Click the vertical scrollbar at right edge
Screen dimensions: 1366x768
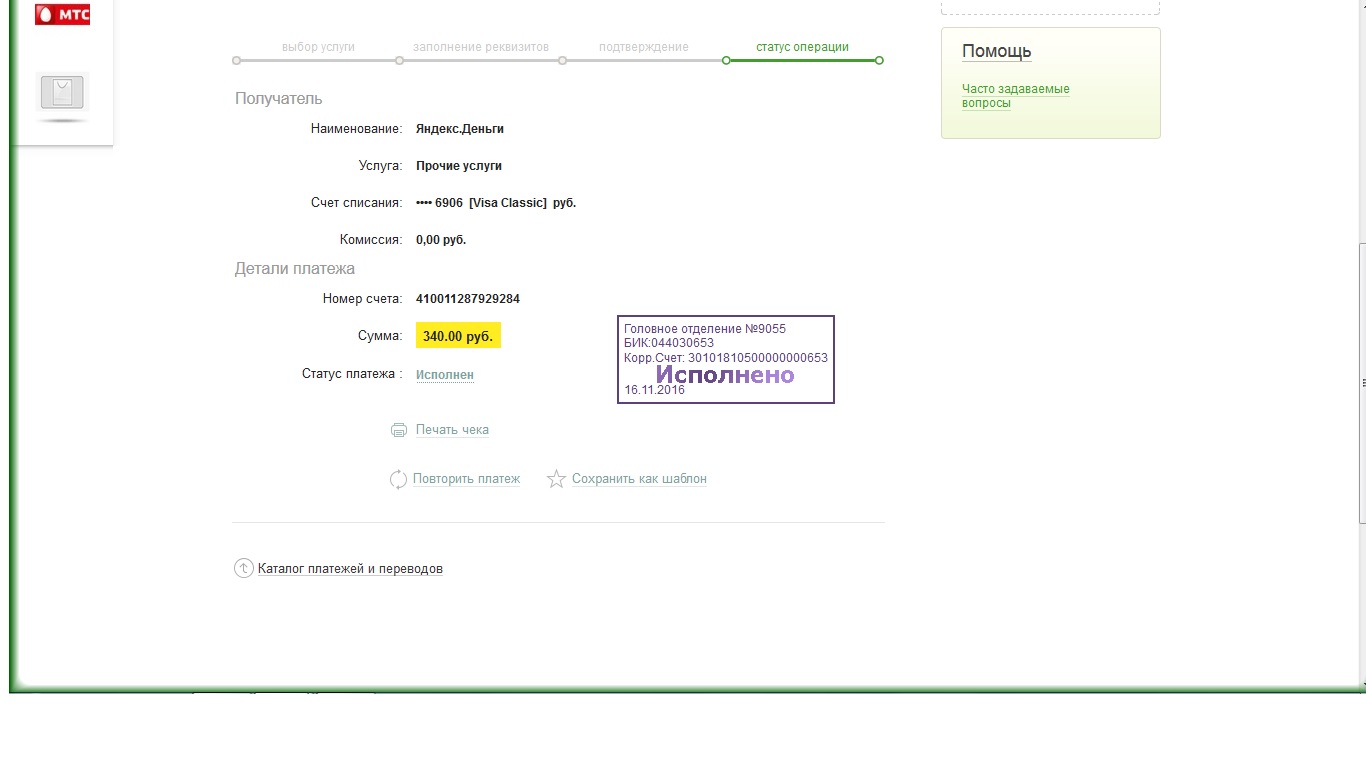click(1361, 384)
